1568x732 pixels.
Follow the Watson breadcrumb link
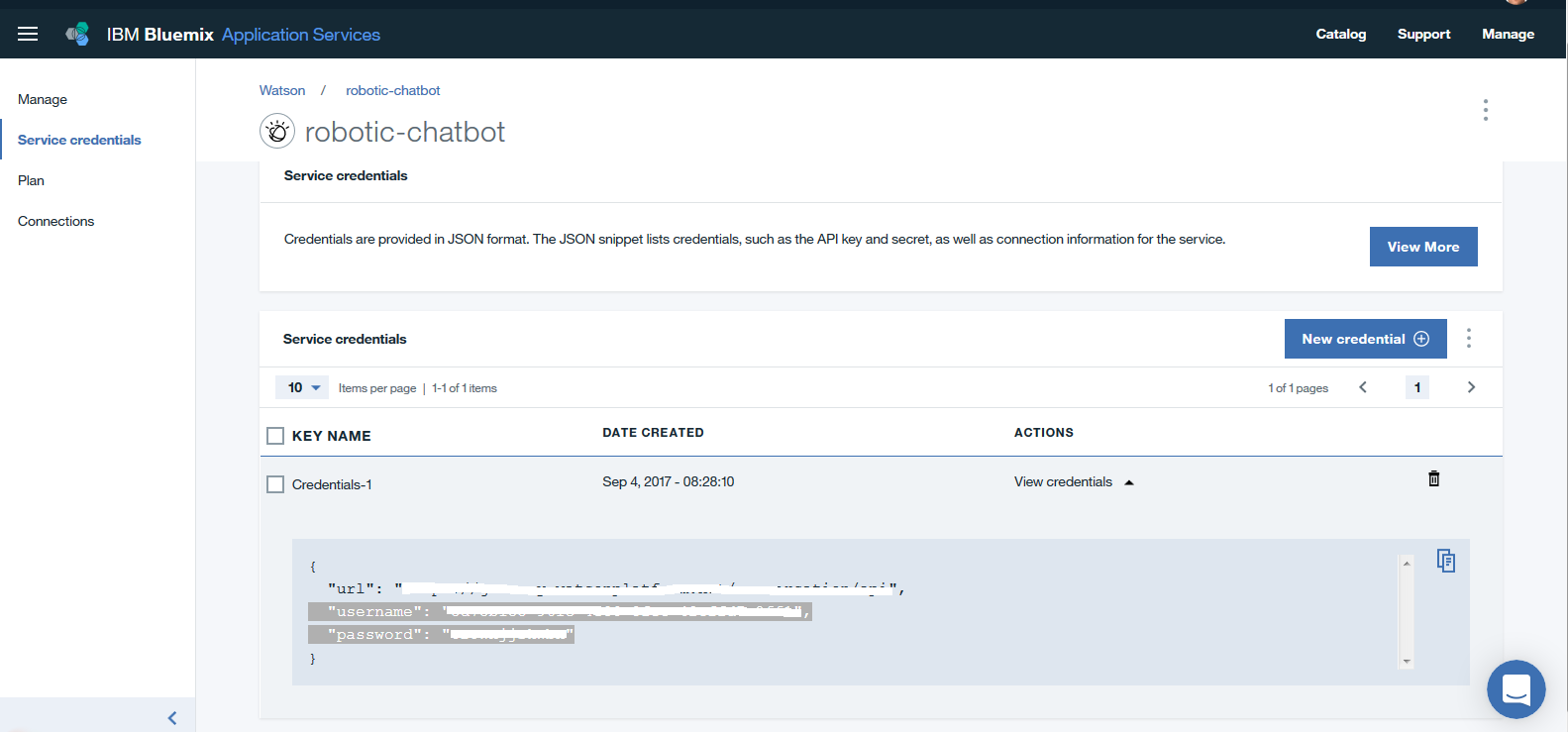(282, 90)
